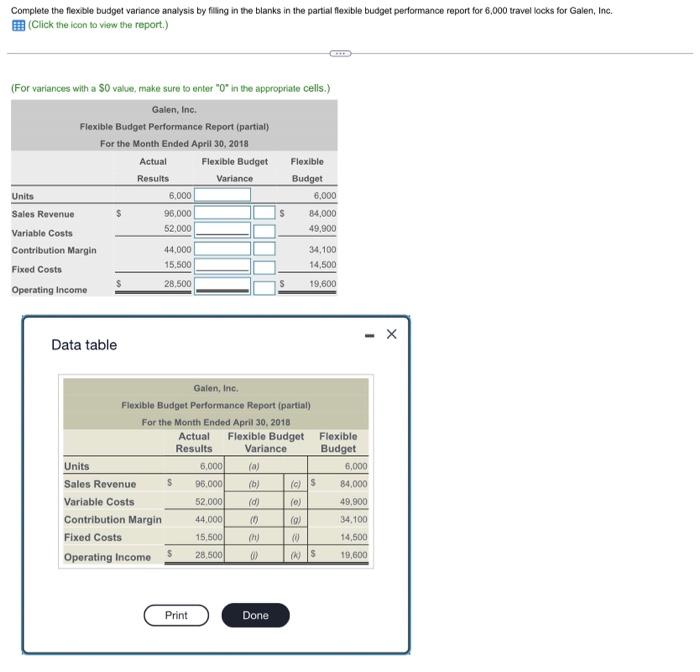The width and height of the screenshot is (700, 672).
Task: Click 34,100 flexible budget value in upper report
Action: click(322, 250)
